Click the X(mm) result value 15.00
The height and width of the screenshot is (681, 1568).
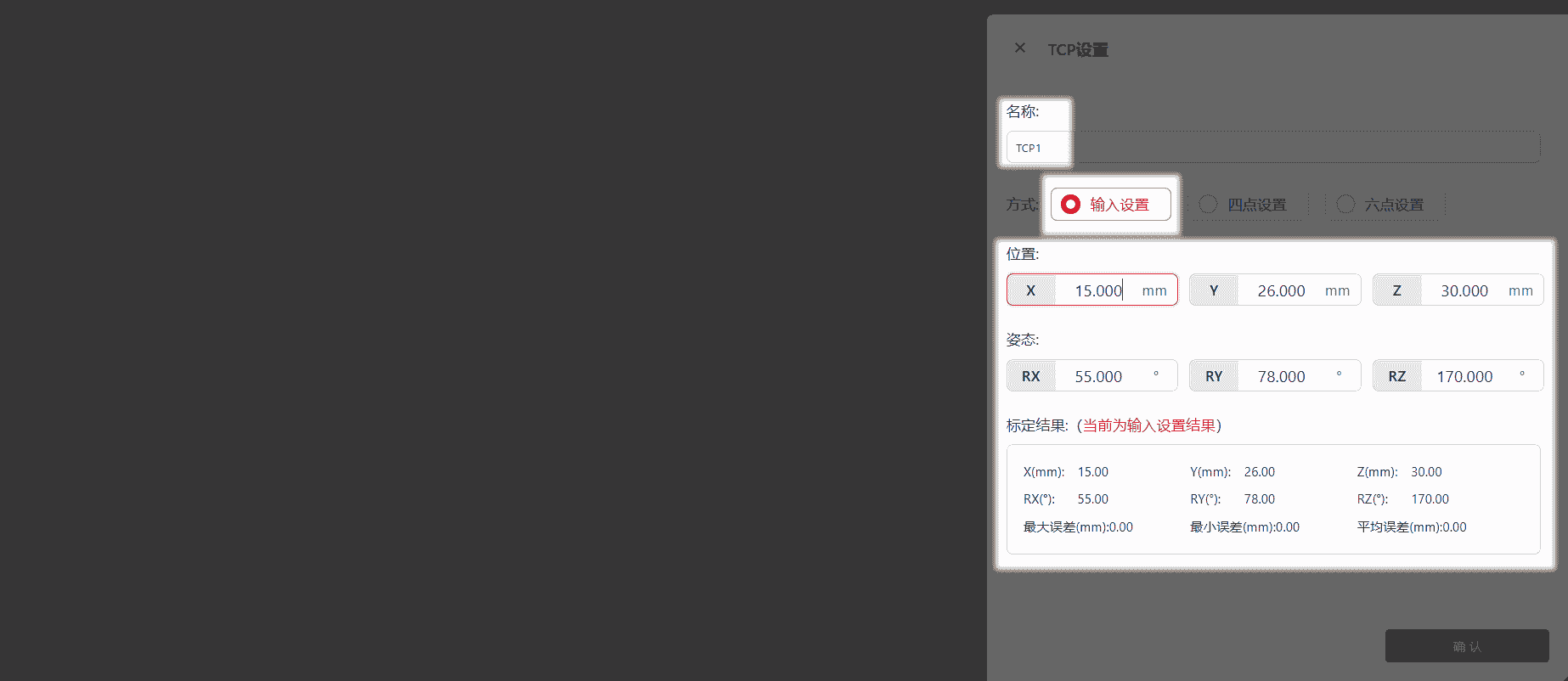(x=1092, y=472)
